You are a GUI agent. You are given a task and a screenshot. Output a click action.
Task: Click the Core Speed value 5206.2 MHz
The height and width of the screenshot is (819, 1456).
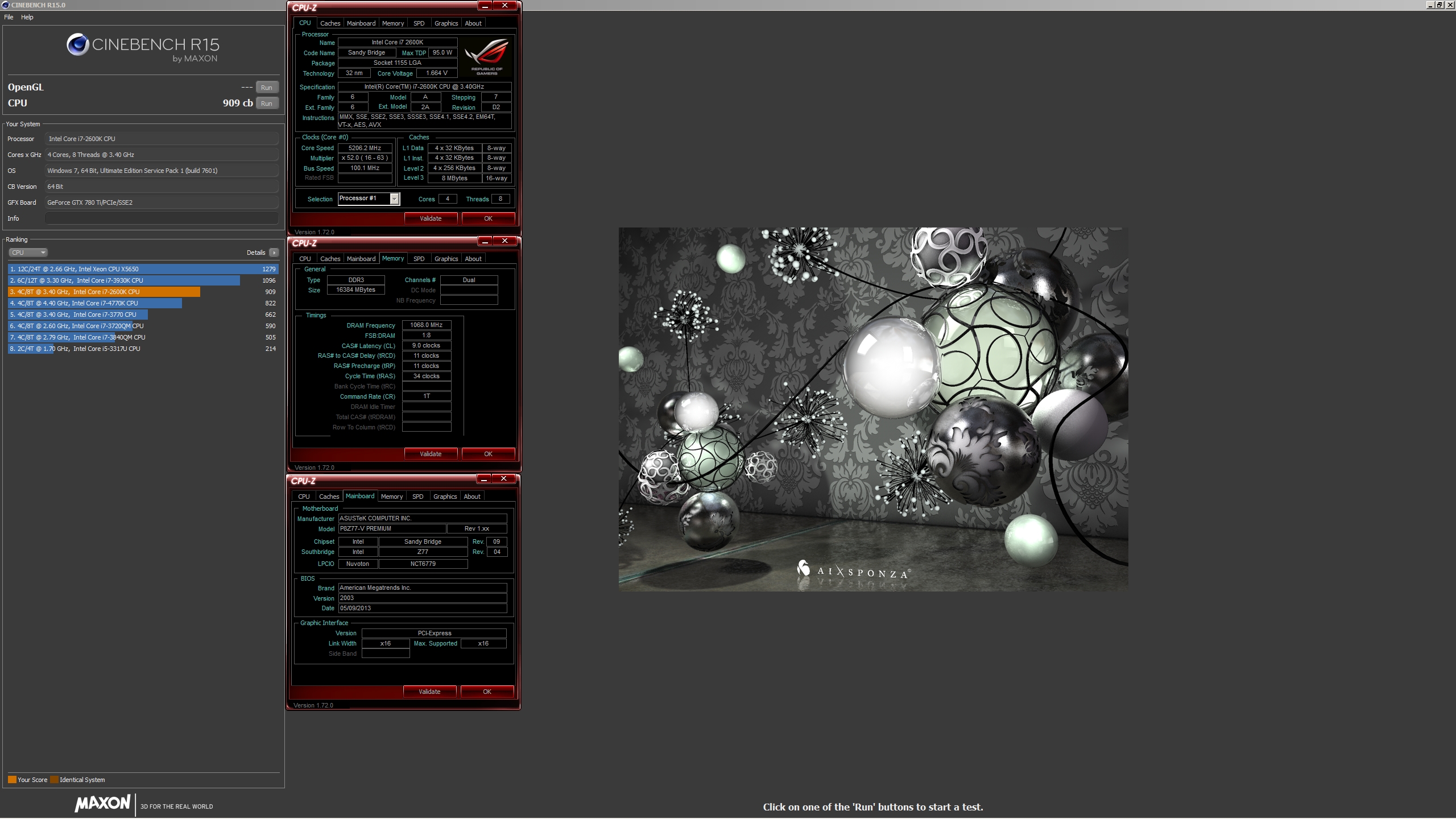(x=365, y=148)
